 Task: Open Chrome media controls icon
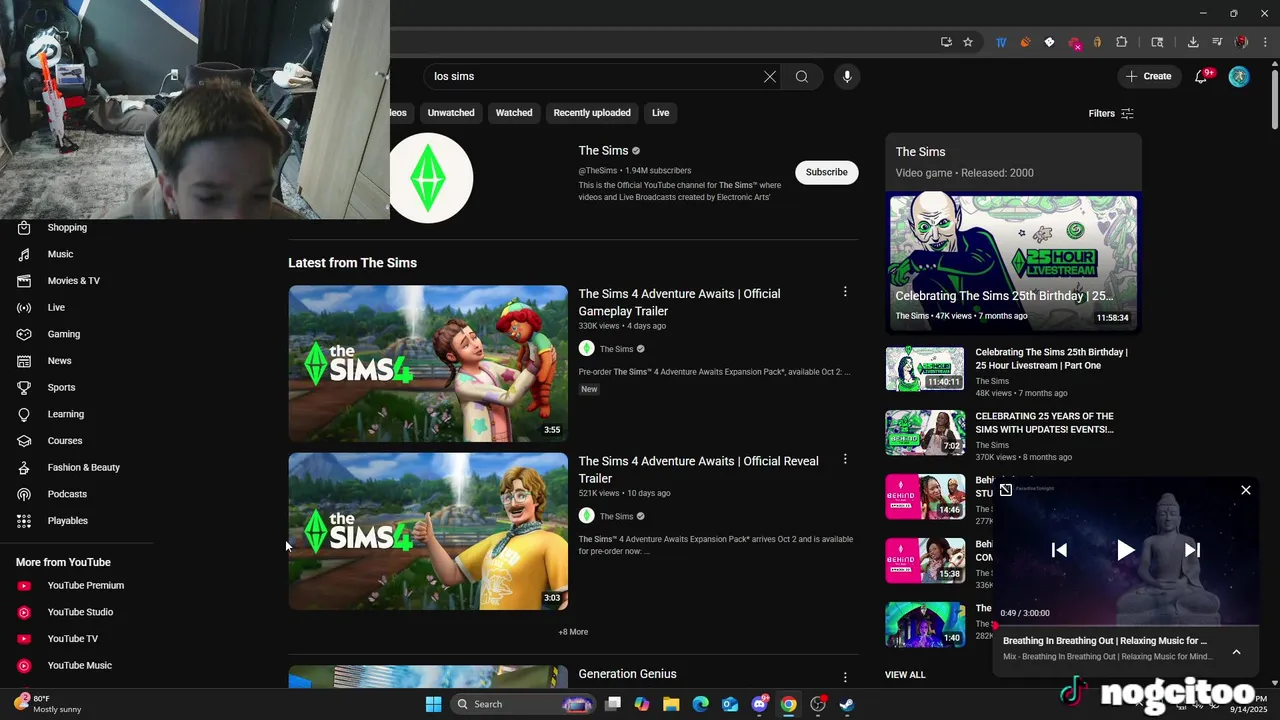[x=1217, y=42]
